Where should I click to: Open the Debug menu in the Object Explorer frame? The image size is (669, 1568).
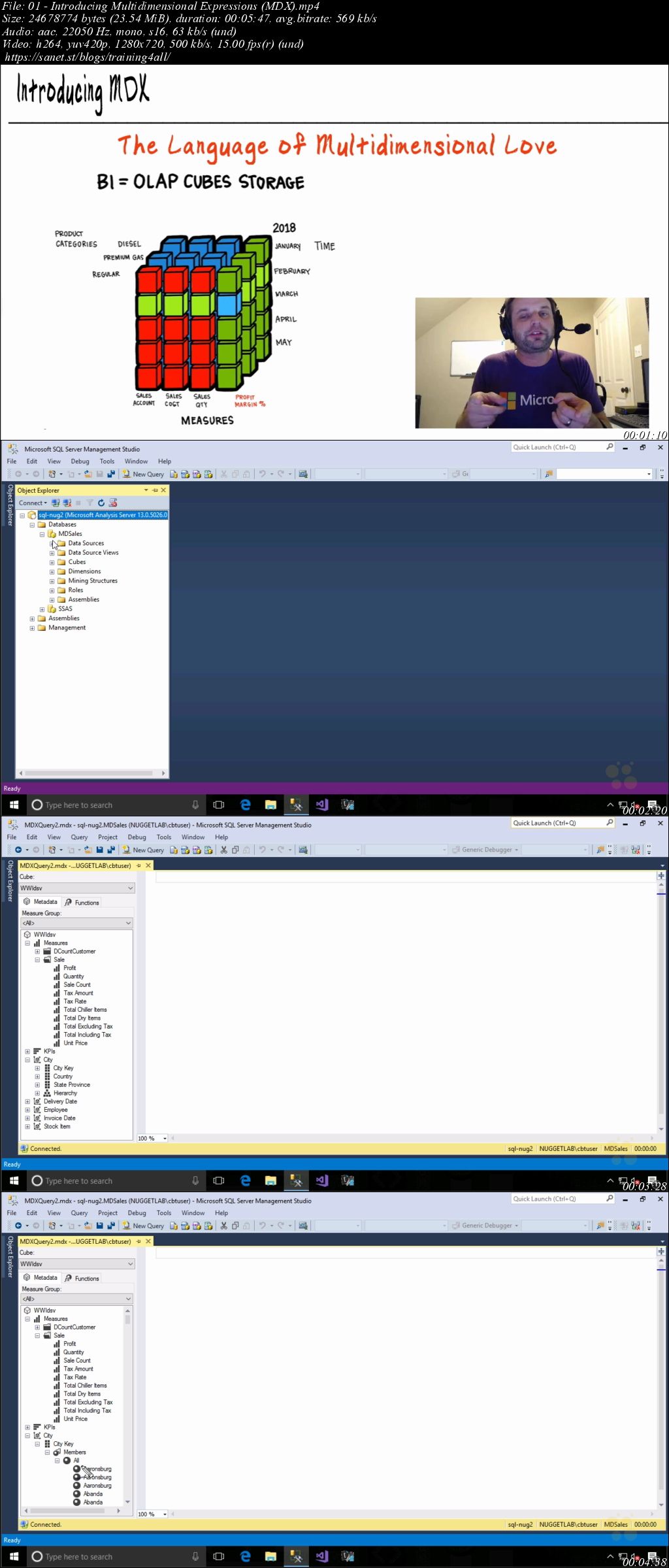(80, 461)
